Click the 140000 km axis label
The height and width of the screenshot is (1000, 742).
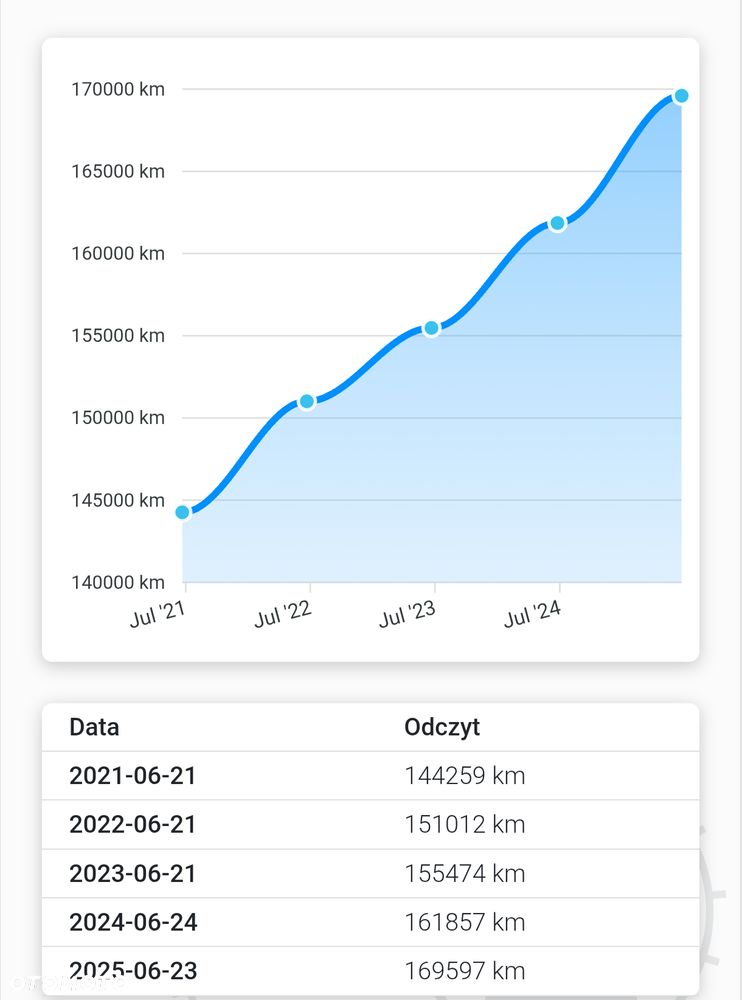[117, 582]
